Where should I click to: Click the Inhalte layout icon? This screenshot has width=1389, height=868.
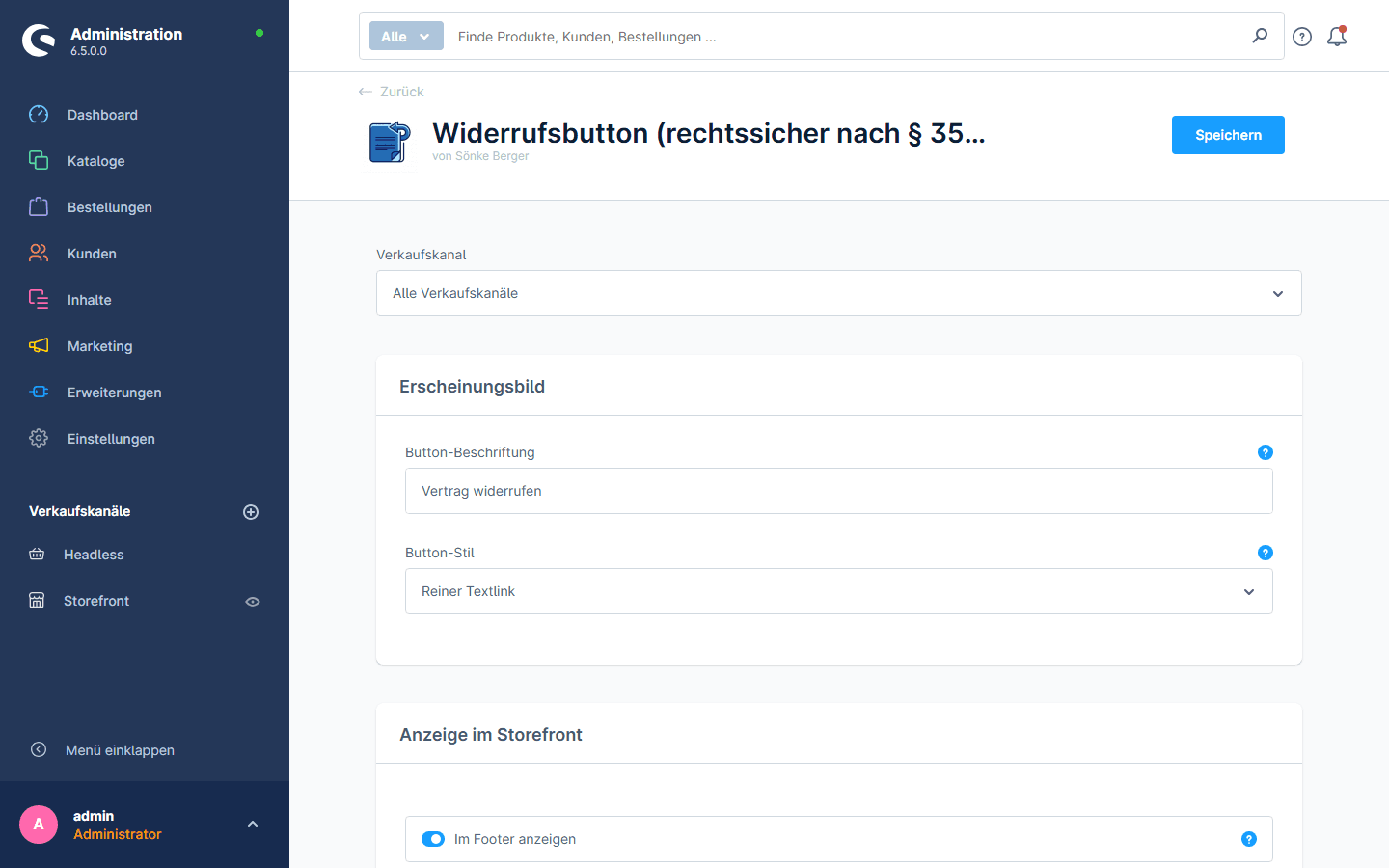coord(39,300)
